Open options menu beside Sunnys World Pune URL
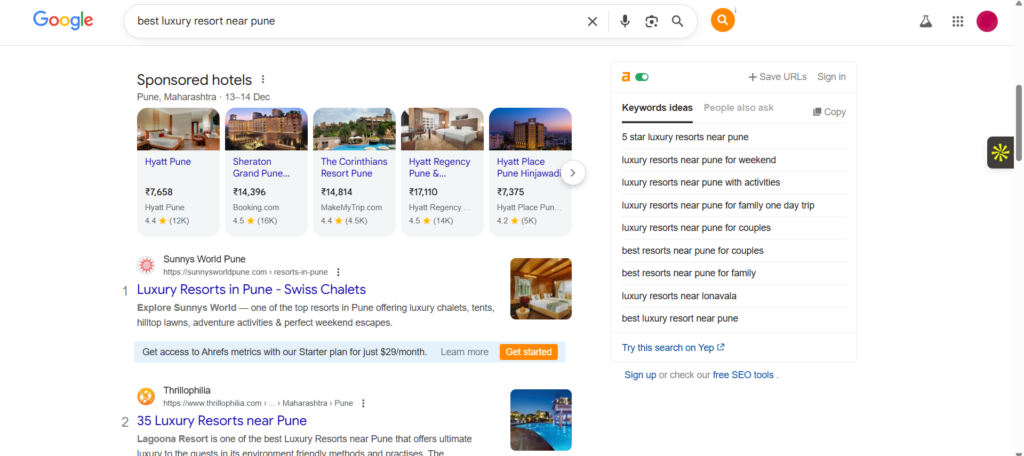Screen dimensions: 1024x456 [x=339, y=272]
